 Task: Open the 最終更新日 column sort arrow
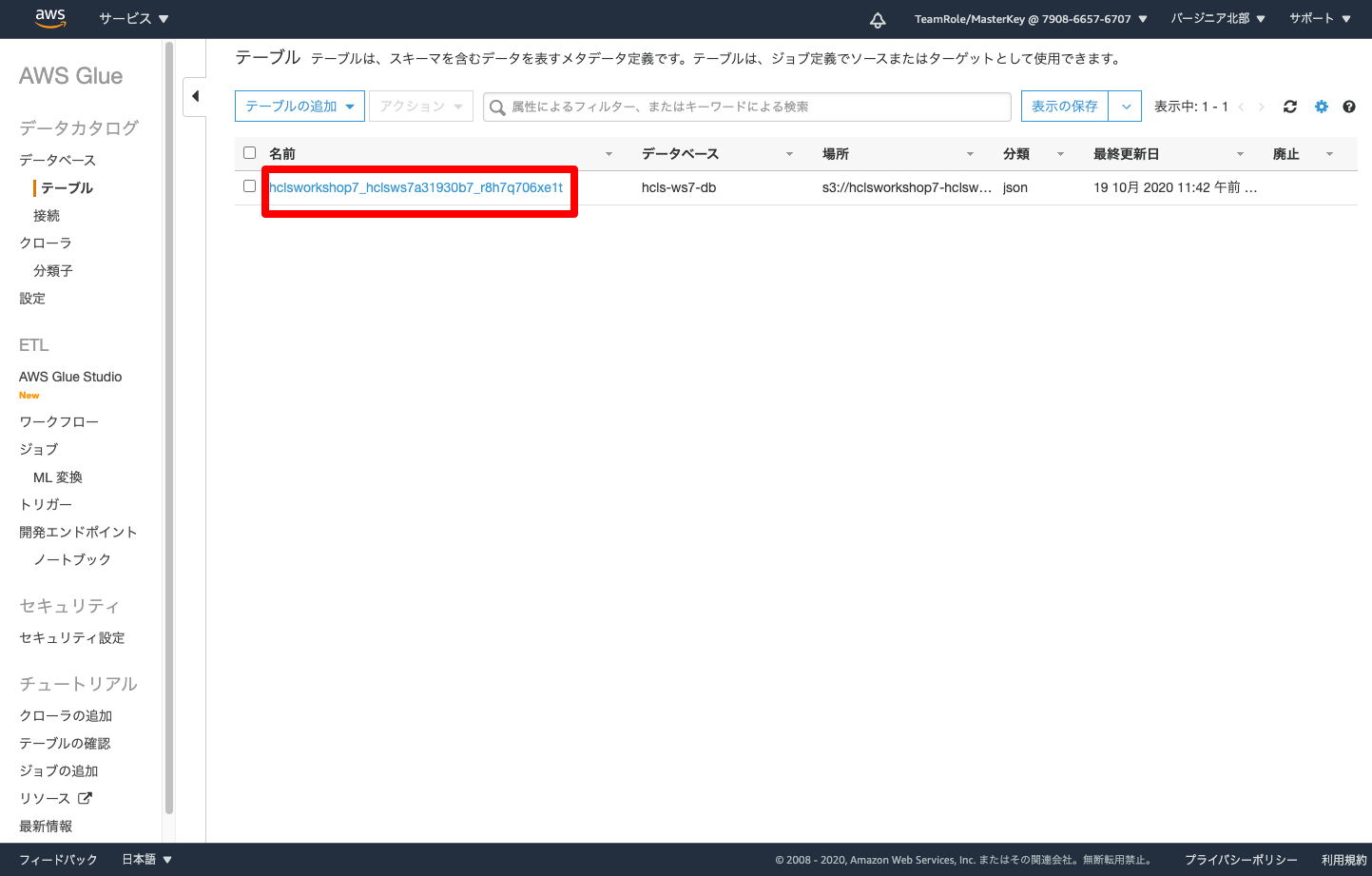[1240, 154]
